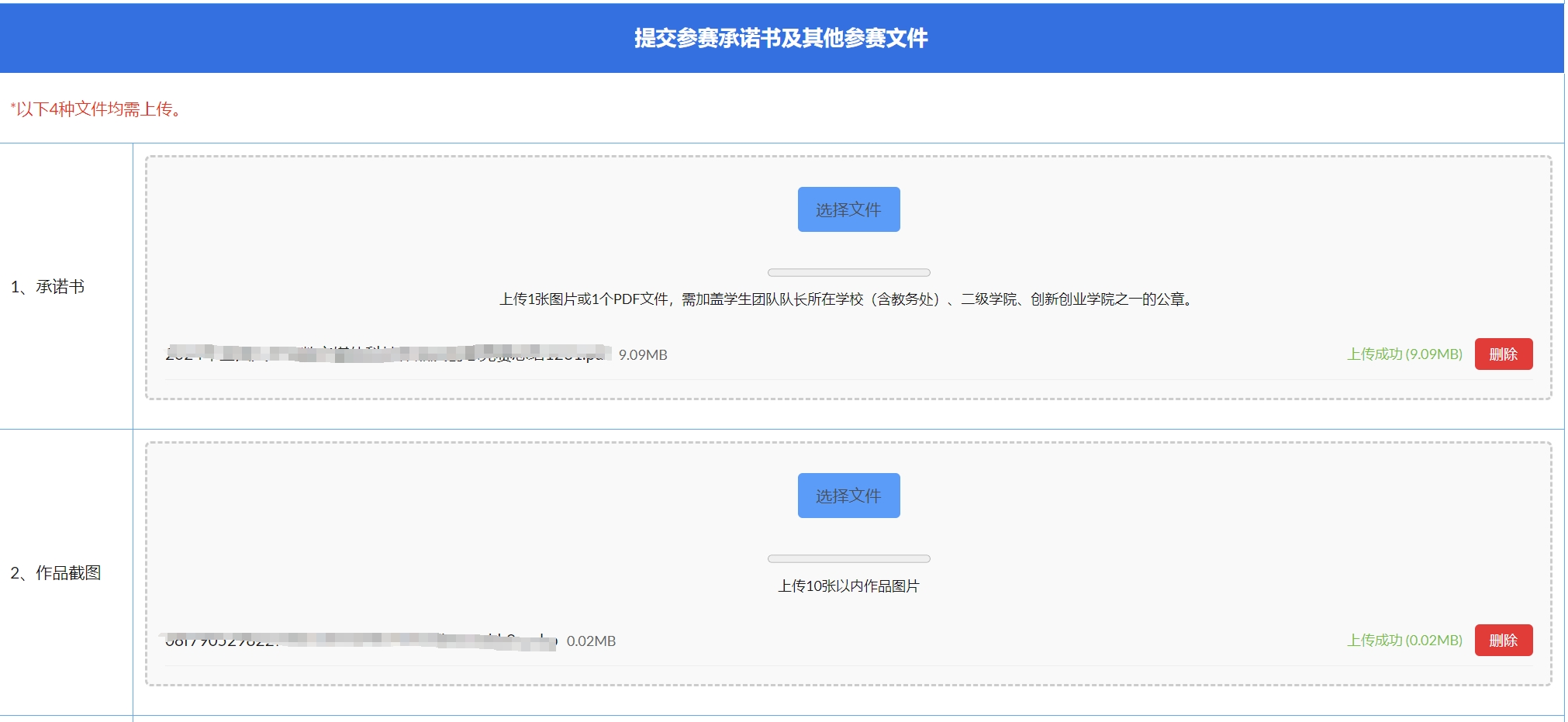Click the 承诺书 upload progress bar
This screenshot has width=1568, height=722.
point(848,273)
